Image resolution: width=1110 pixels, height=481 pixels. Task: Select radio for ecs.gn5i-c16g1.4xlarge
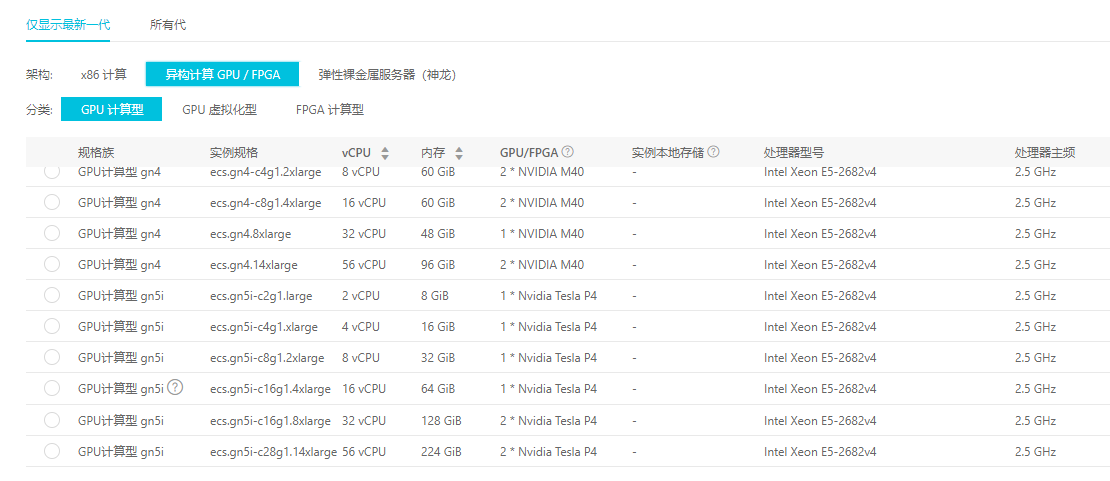click(x=52, y=388)
